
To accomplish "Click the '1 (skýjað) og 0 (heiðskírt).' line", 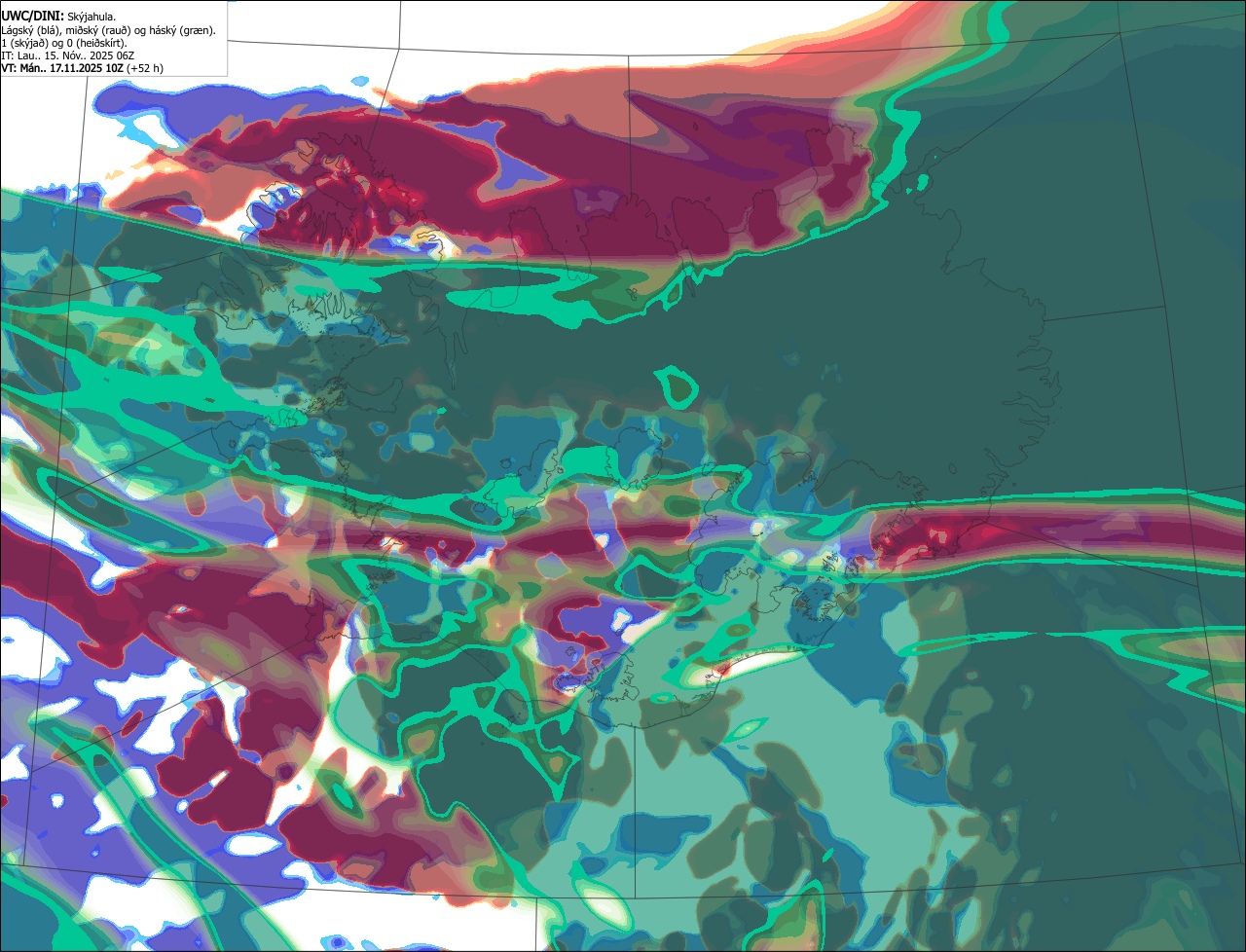I will tap(64, 43).
